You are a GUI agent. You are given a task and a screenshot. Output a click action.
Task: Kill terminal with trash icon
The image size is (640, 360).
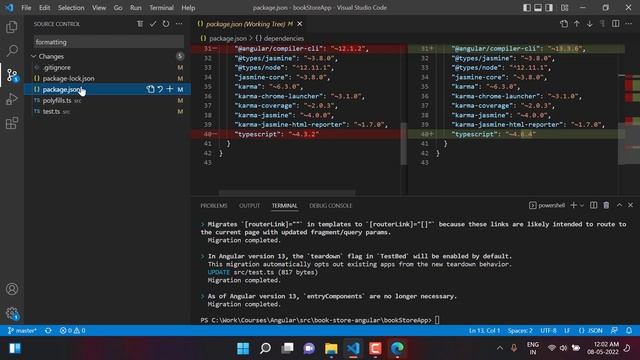click(x=606, y=205)
